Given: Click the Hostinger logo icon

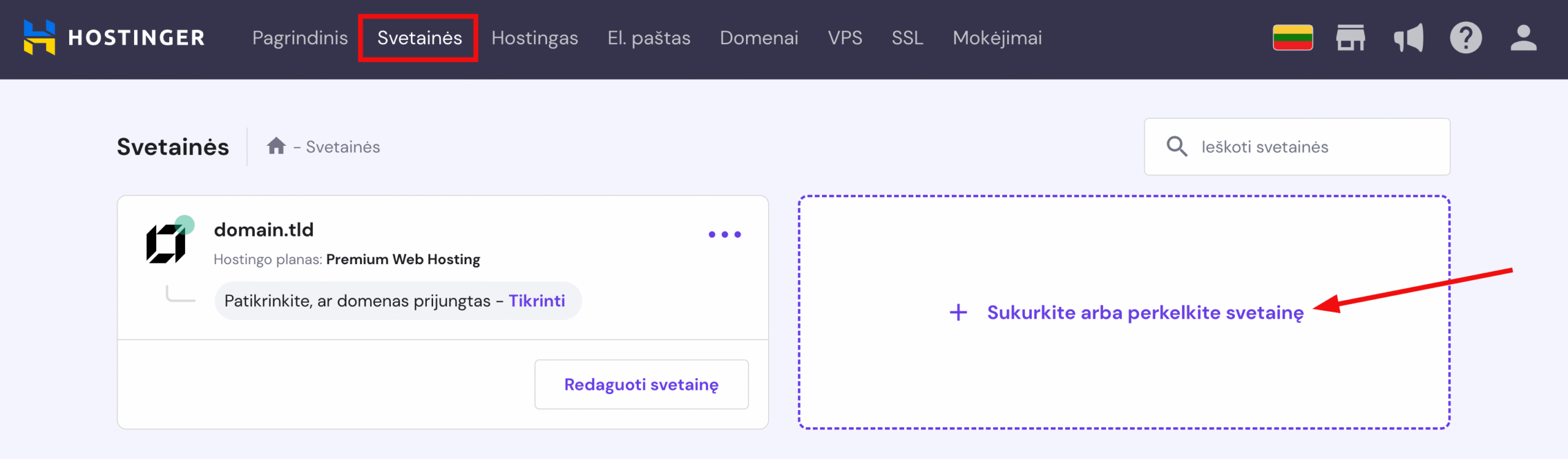Looking at the screenshot, I should click(x=39, y=37).
